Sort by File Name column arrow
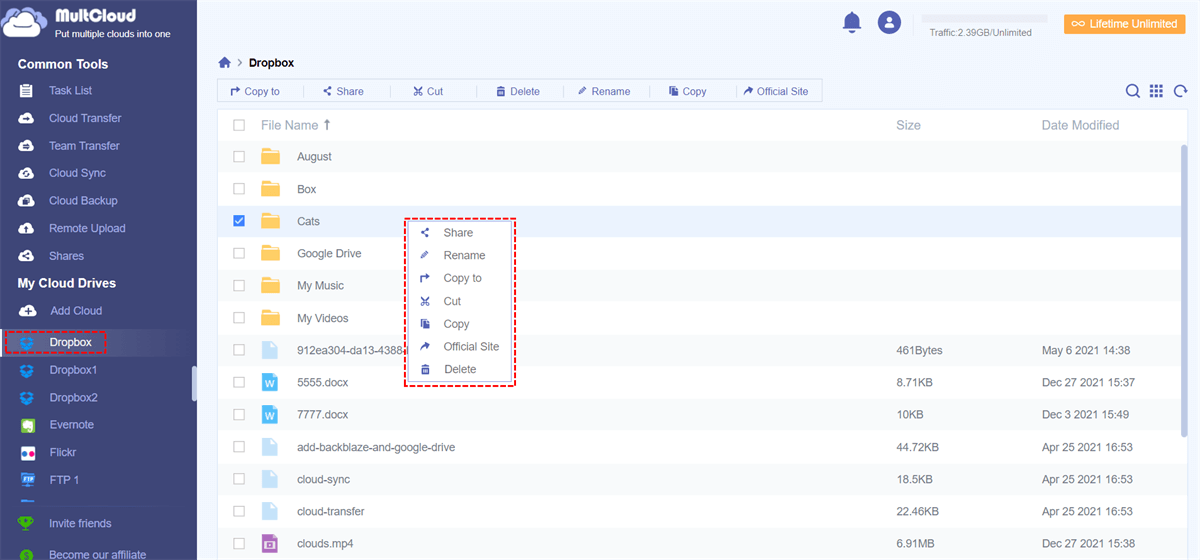Viewport: 1200px width, 560px height. [326, 125]
